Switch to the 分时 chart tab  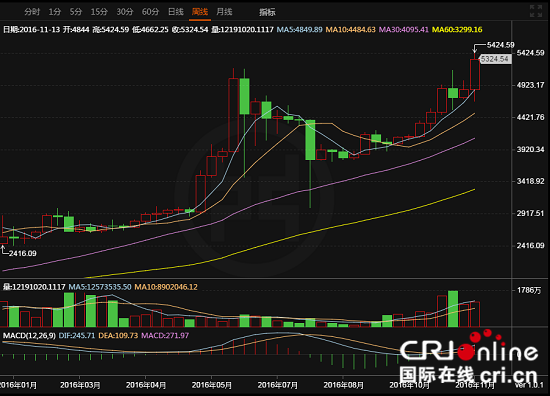point(32,12)
